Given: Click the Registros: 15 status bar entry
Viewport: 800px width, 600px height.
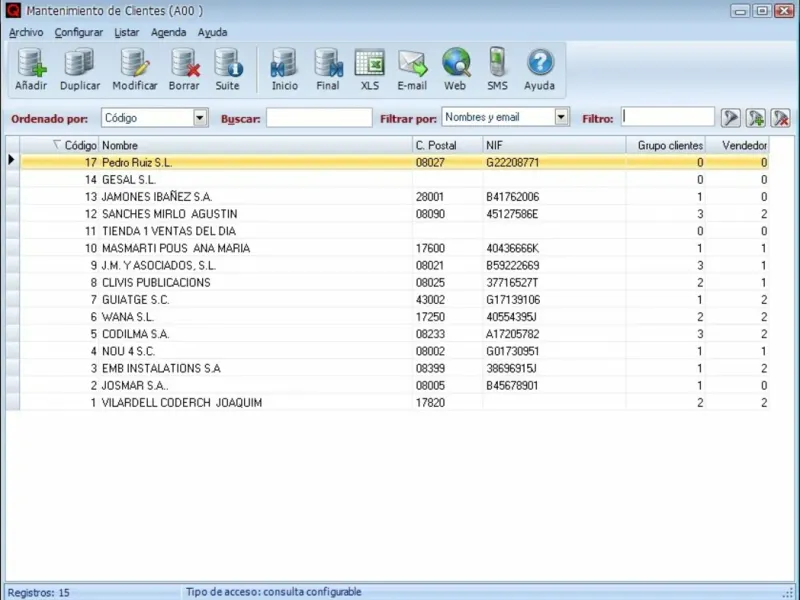Looking at the screenshot, I should 39,593.
